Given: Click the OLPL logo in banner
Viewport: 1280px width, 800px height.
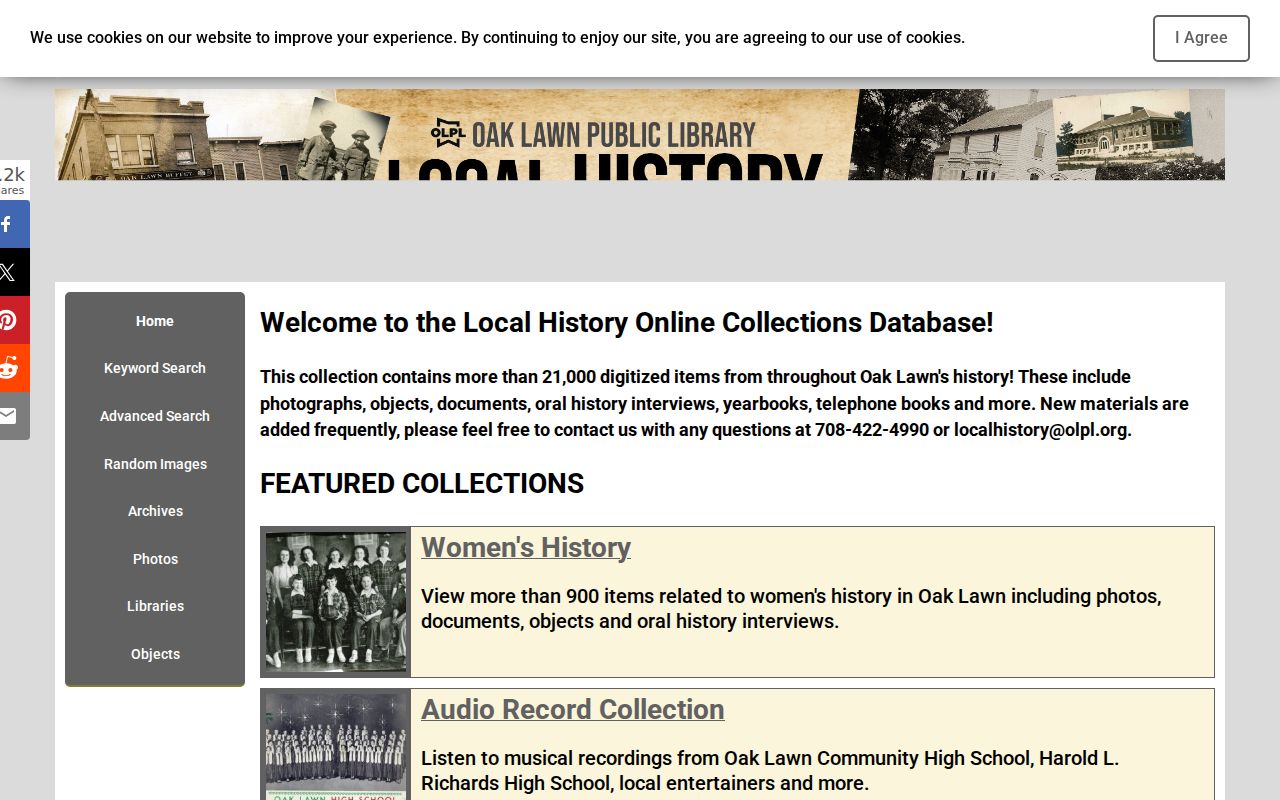Looking at the screenshot, I should point(448,133).
